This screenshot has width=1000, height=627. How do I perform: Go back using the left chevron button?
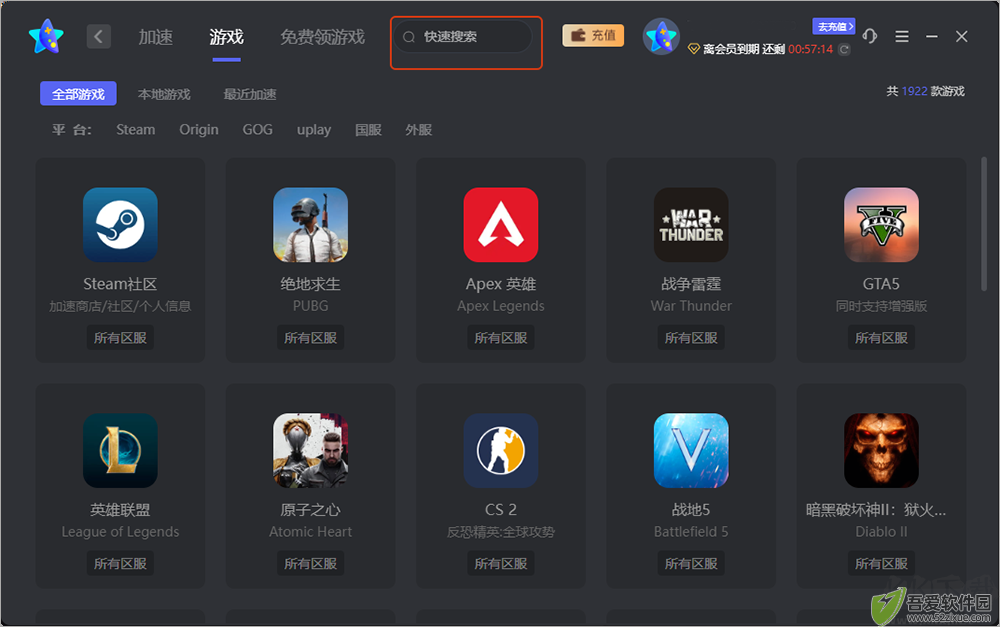(98, 37)
